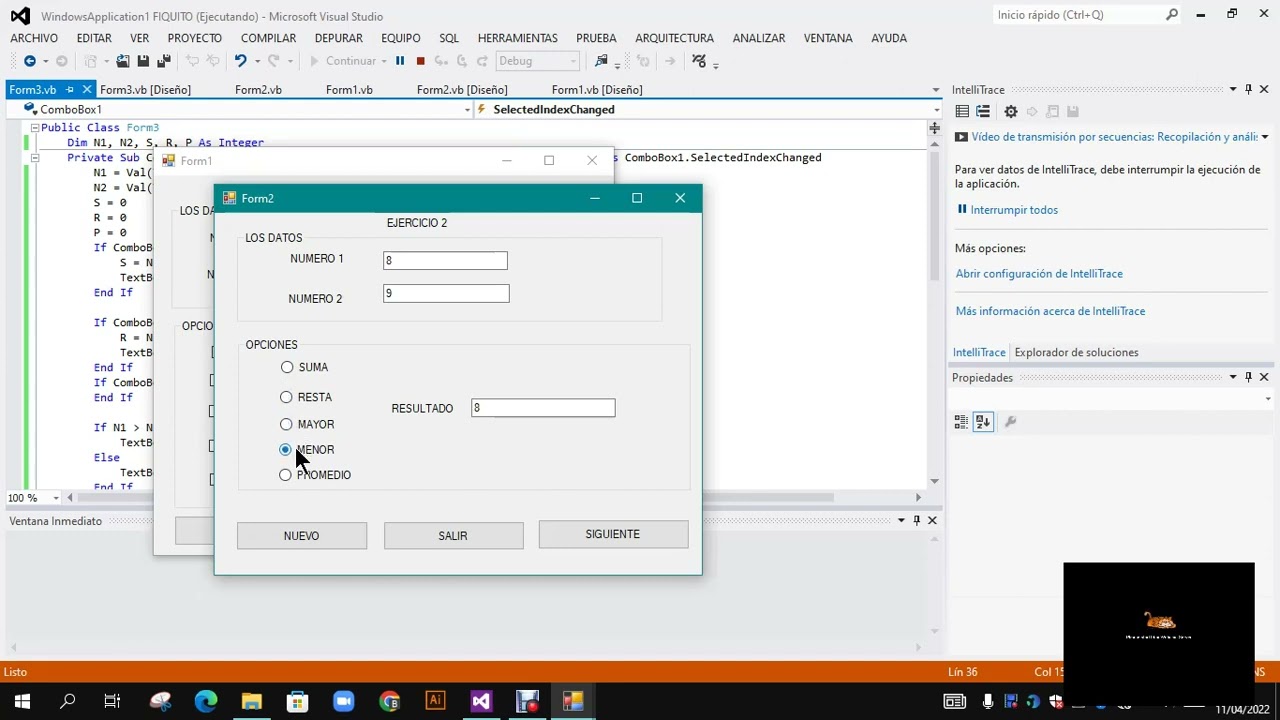Image resolution: width=1280 pixels, height=720 pixels.
Task: Click the SALIR button in Form2
Action: point(453,536)
